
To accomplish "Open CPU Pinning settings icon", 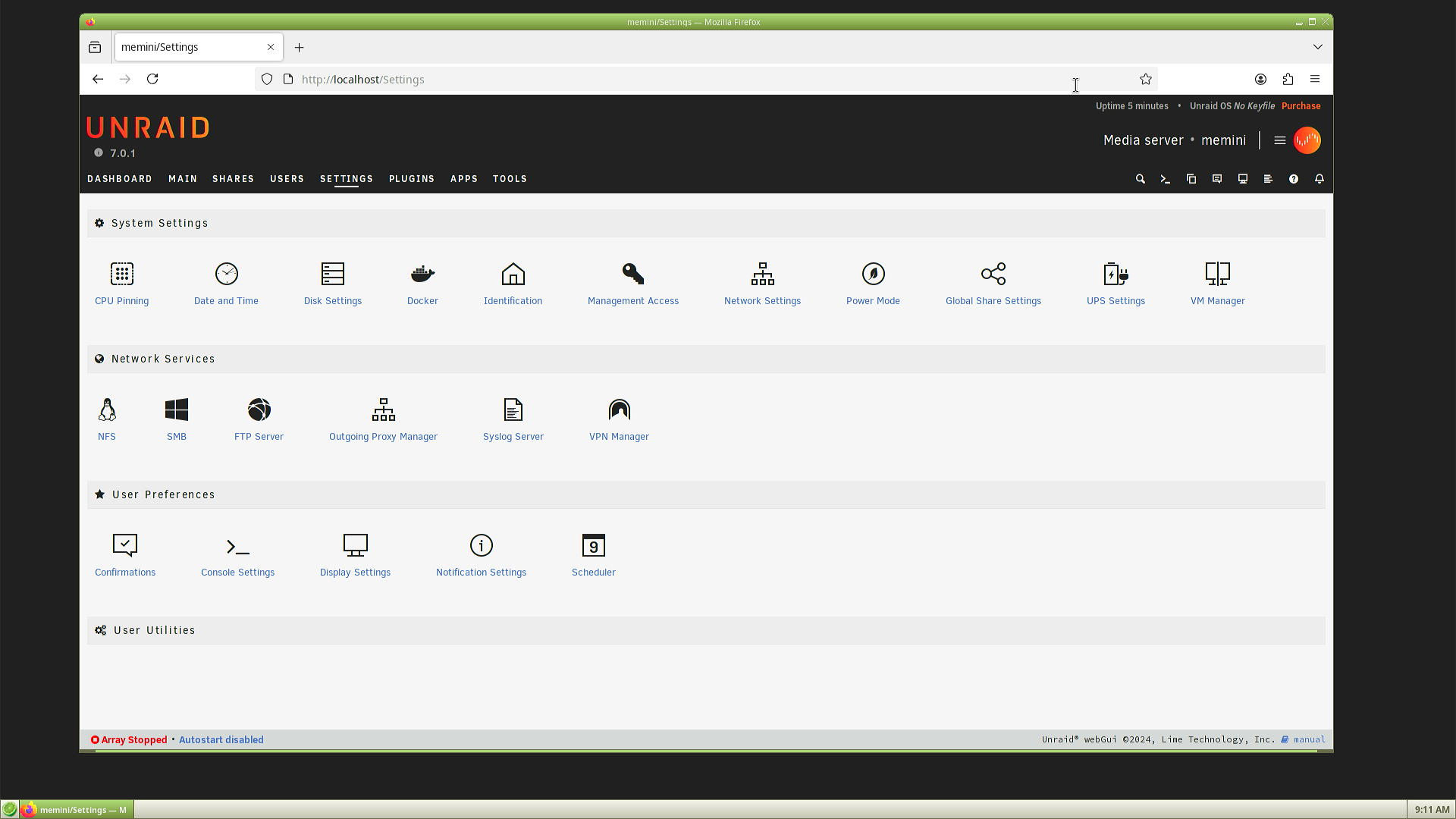I will (x=121, y=274).
